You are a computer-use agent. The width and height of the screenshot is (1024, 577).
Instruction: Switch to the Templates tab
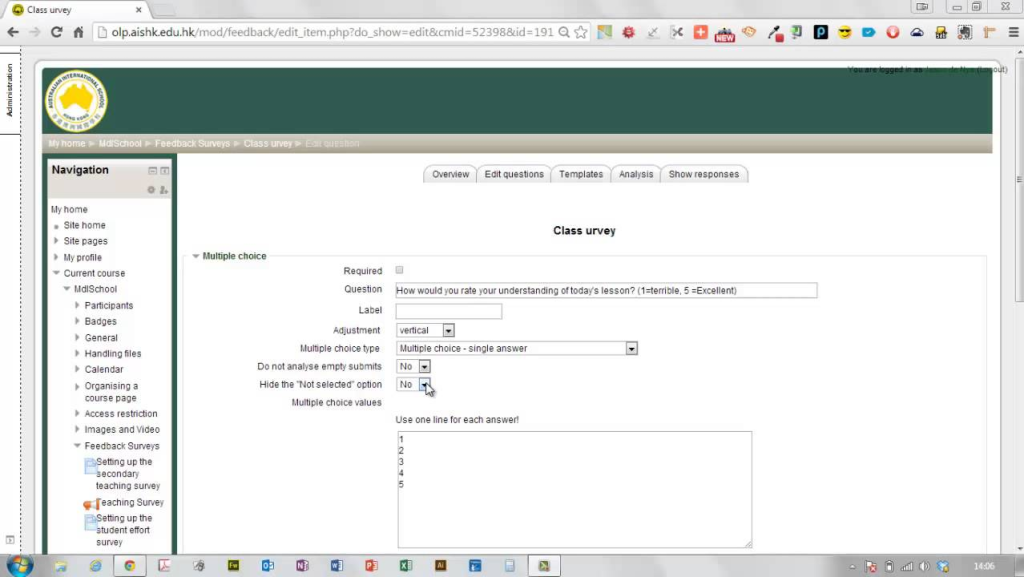click(581, 174)
